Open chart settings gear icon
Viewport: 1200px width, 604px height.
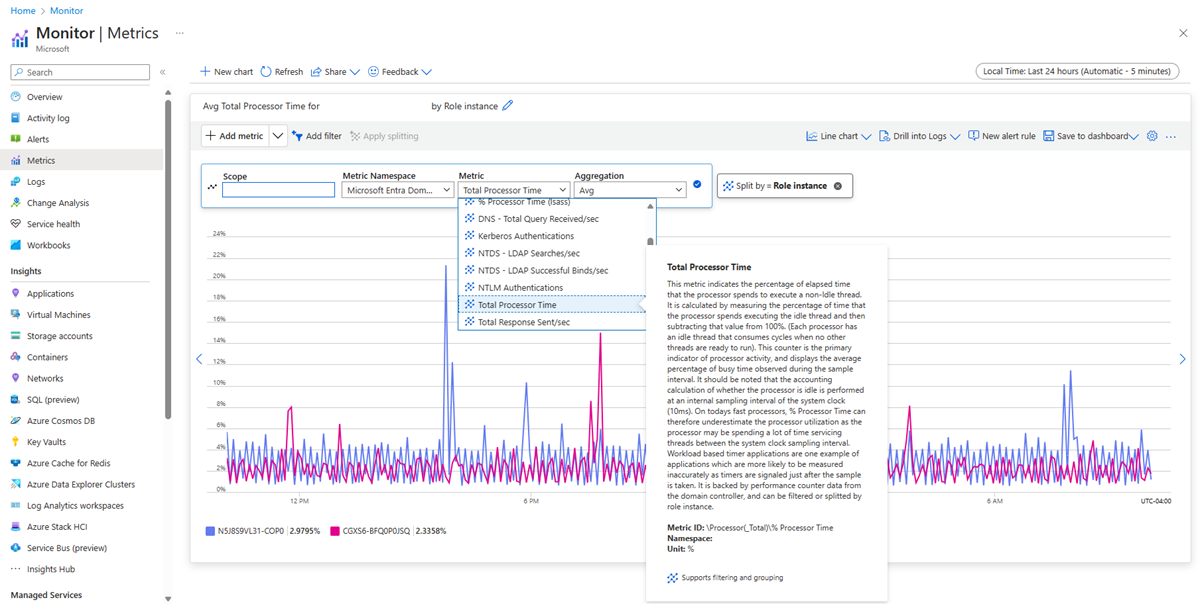tap(1152, 136)
